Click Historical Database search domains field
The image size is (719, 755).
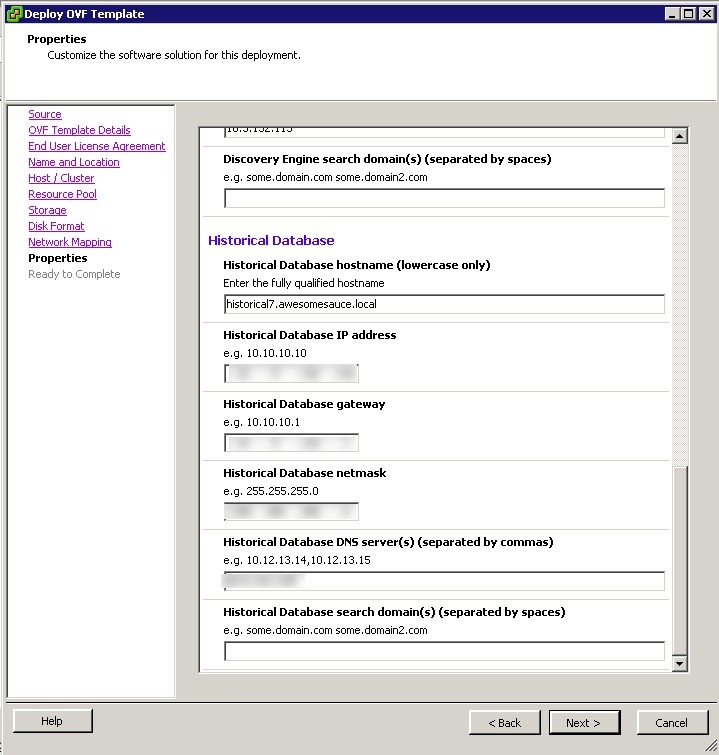[444, 652]
